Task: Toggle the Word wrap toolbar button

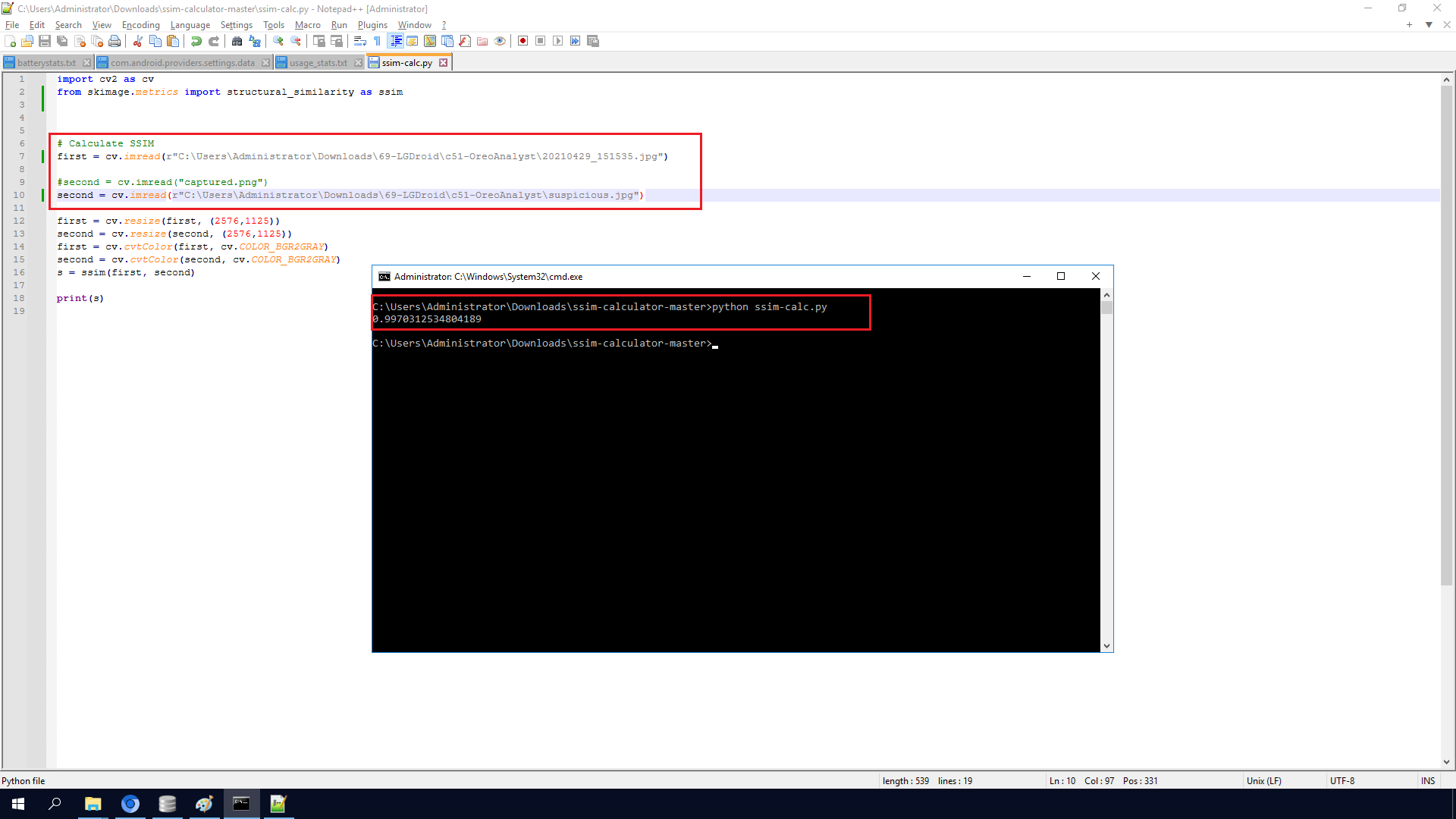Action: click(x=360, y=41)
